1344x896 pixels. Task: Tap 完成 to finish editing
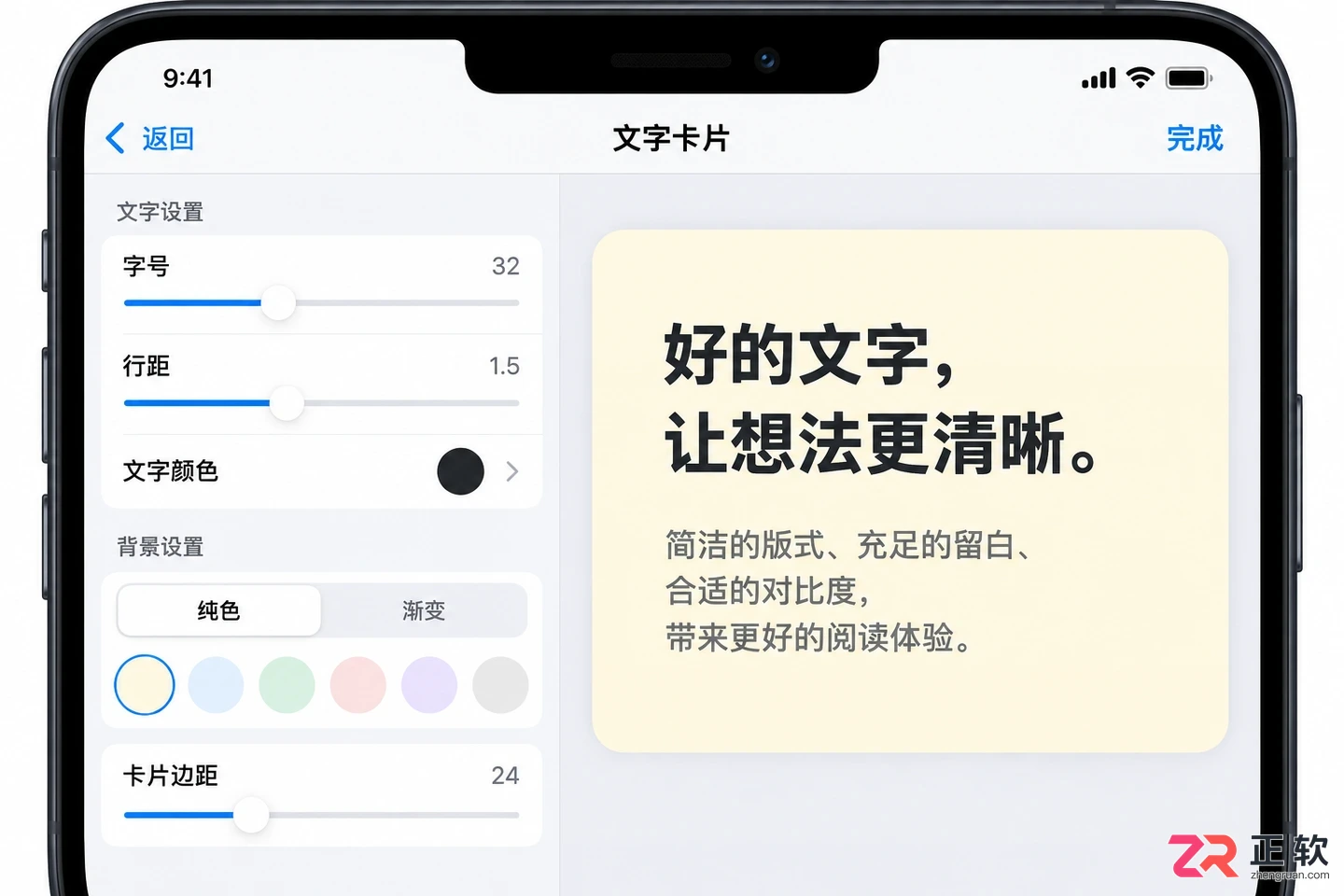click(1195, 138)
